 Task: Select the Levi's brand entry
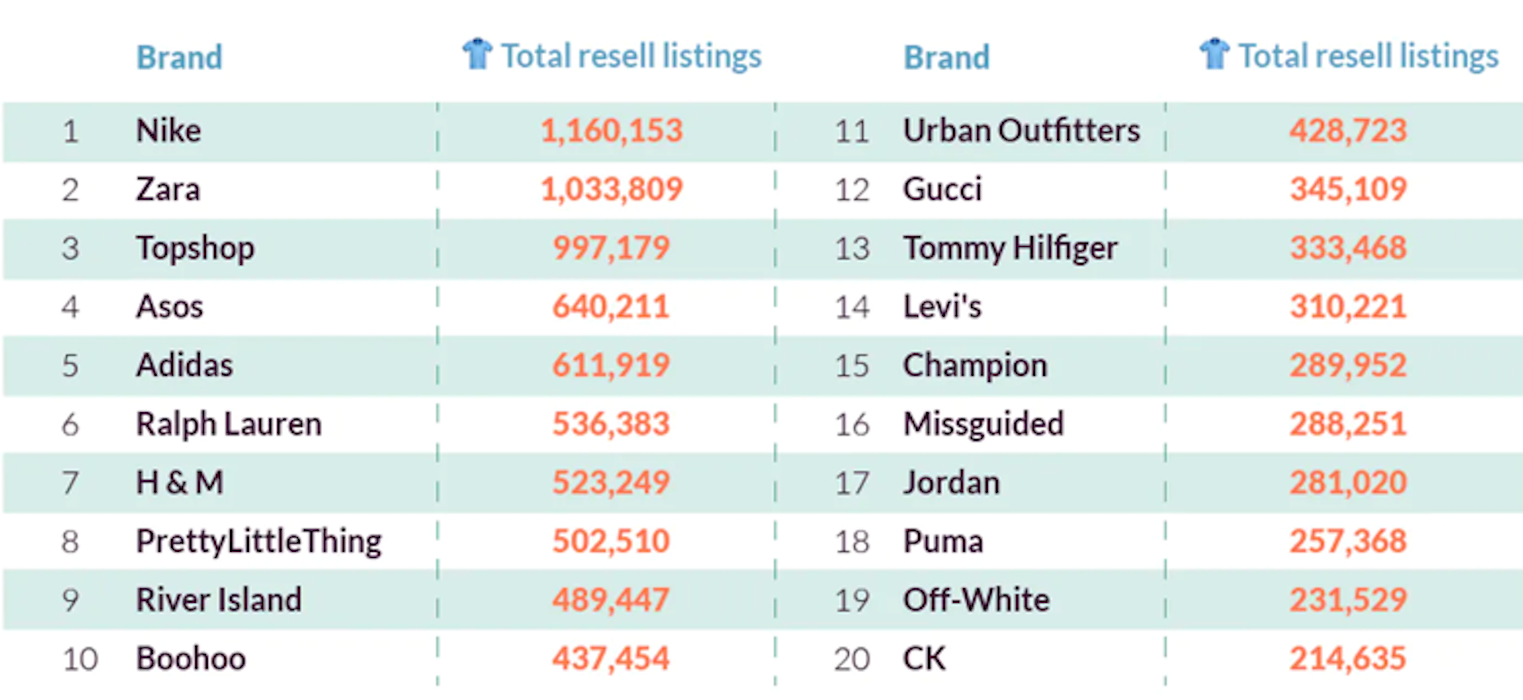(x=942, y=306)
